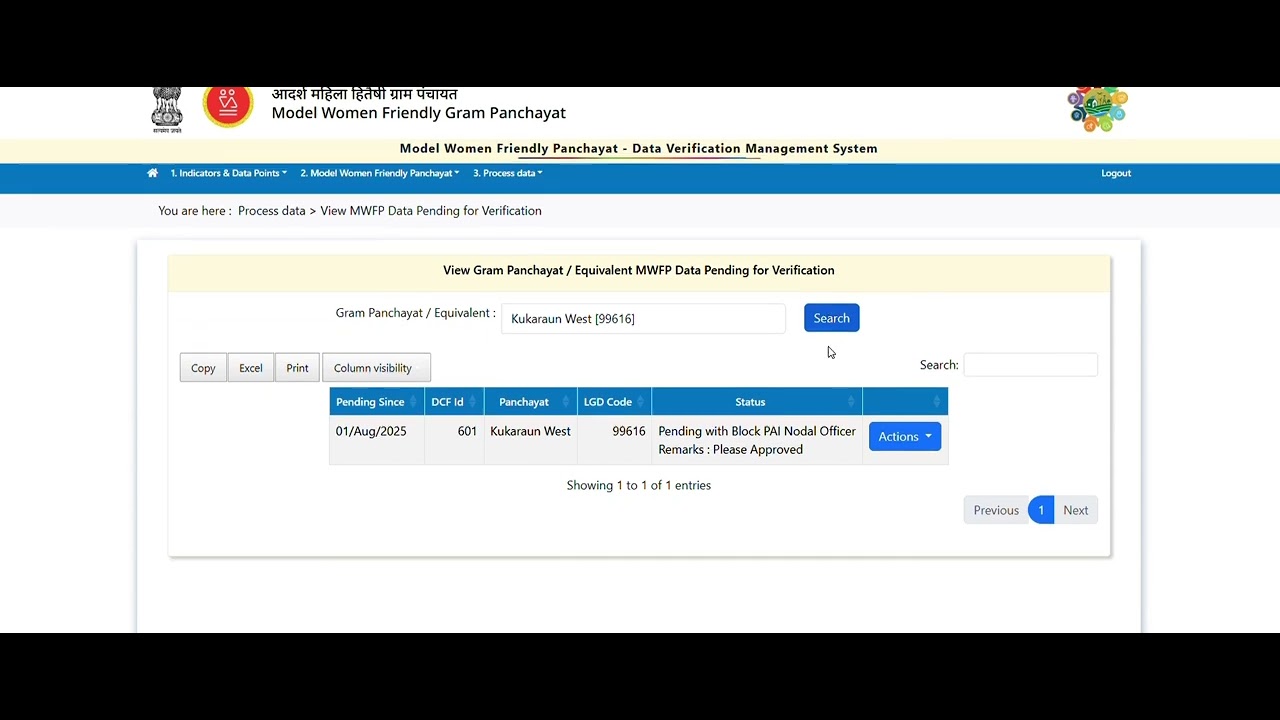Click Process data breadcrumb text
This screenshot has height=720, width=1280.
[x=272, y=211]
